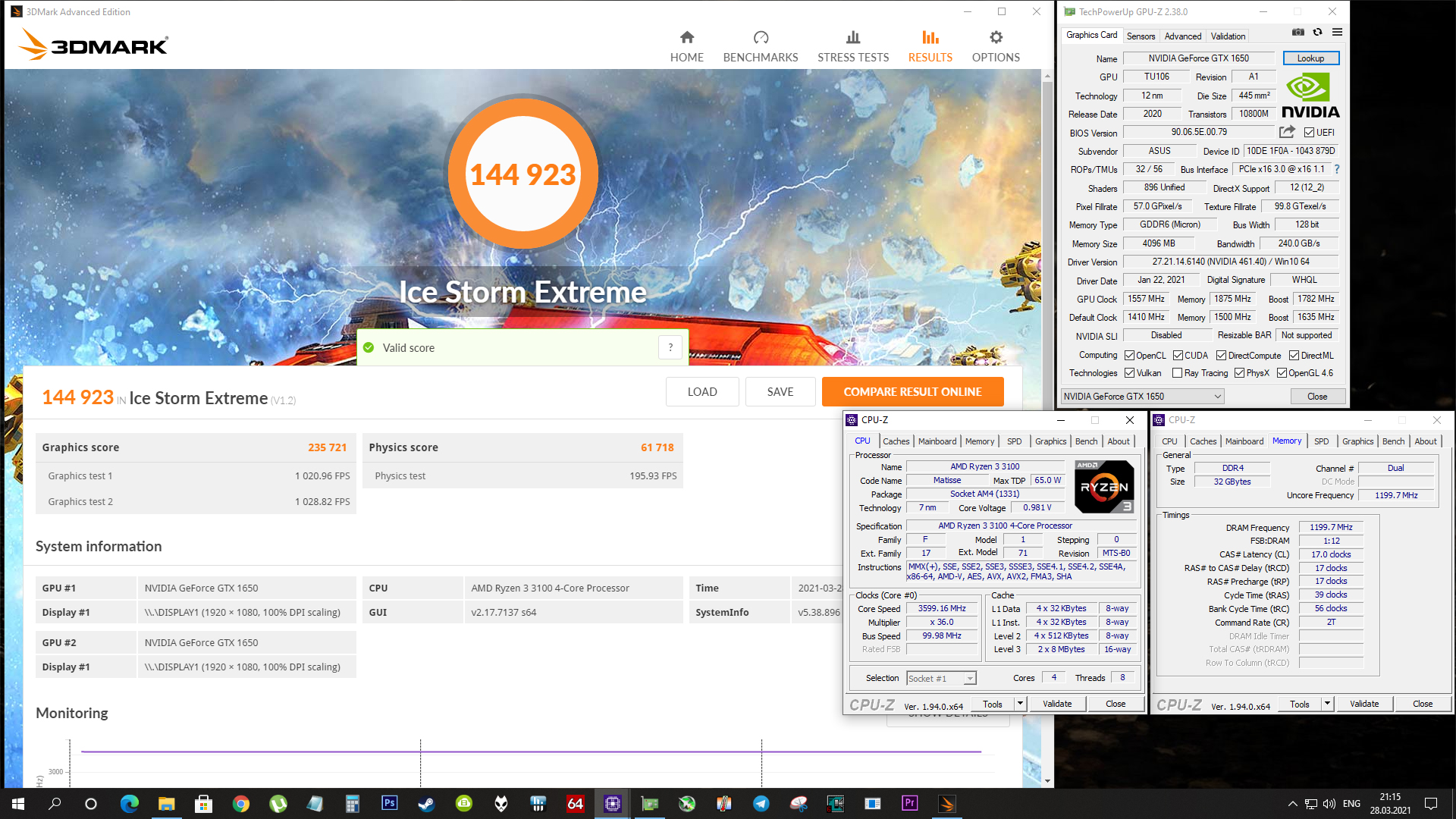Viewport: 1456px width, 819px height.
Task: Open Telegram from taskbar
Action: [x=761, y=804]
